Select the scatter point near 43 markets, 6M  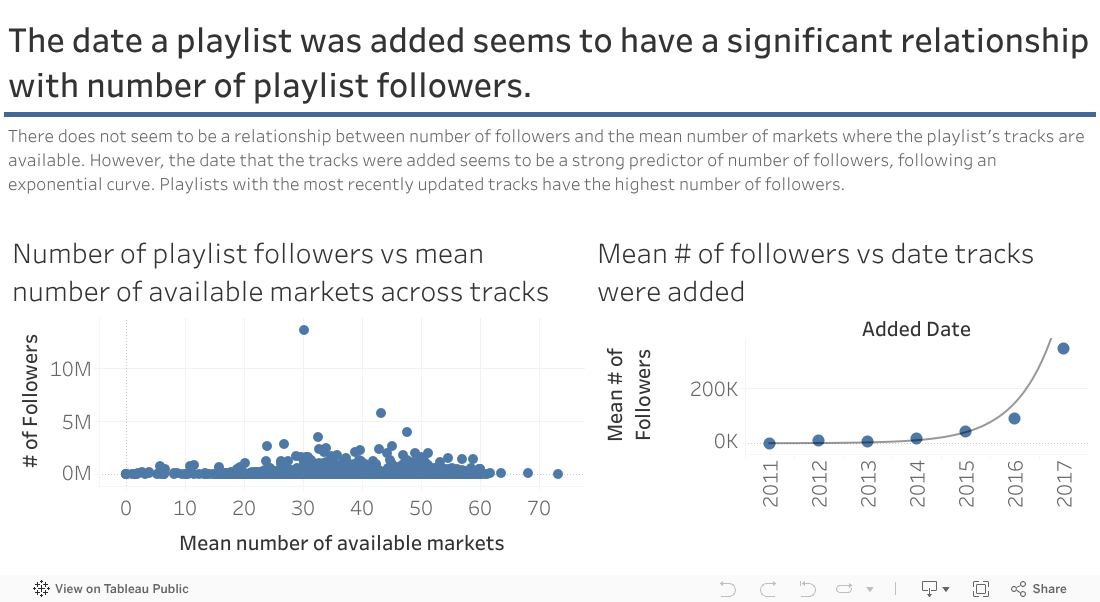click(x=381, y=412)
